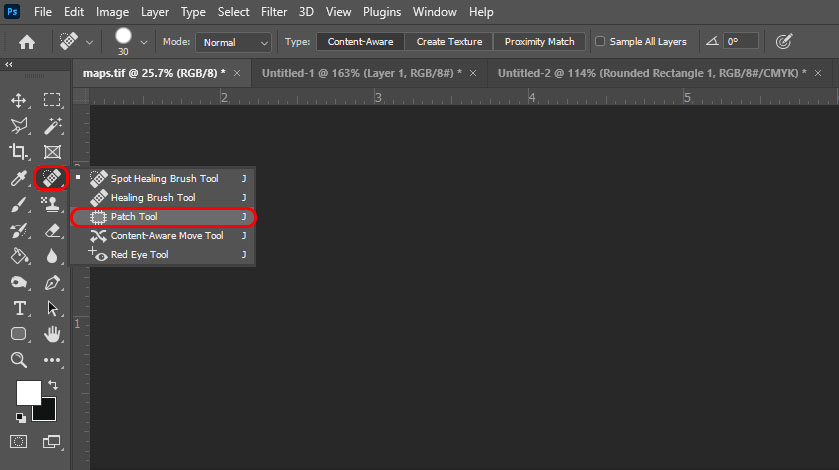Screen dimensions: 839x470
Task: Toggle Quick Mask mode
Action: [x=18, y=441]
